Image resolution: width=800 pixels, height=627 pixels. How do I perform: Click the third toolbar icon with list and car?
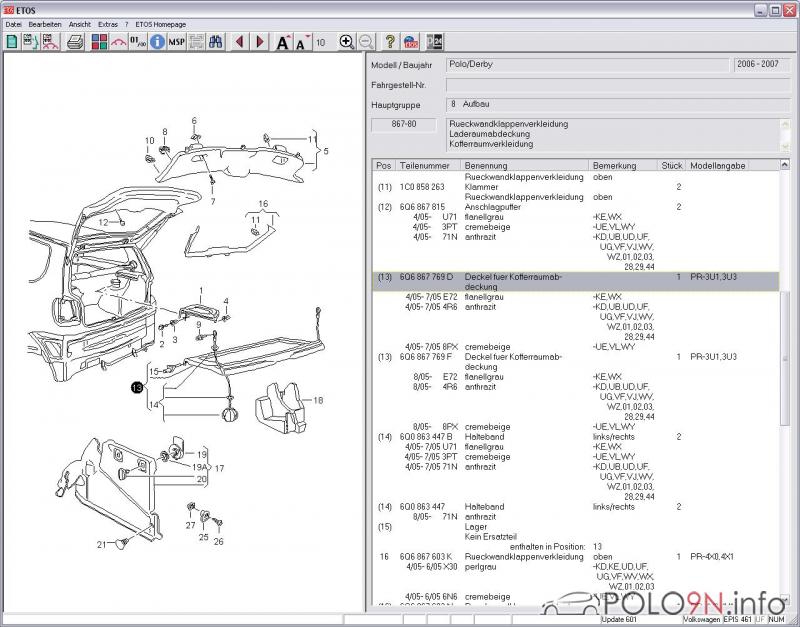51,42
